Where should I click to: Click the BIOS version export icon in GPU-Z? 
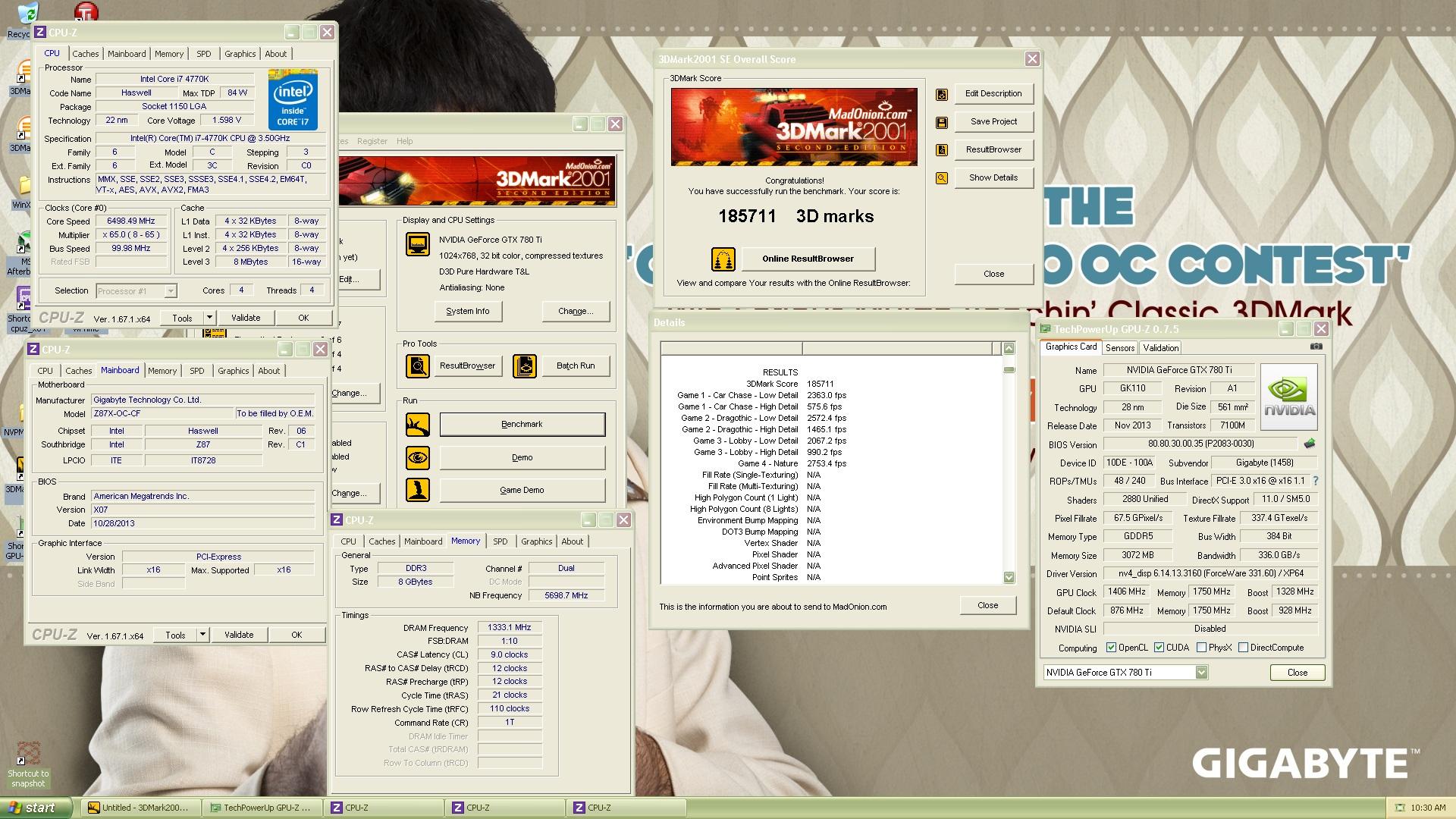pos(1309,444)
